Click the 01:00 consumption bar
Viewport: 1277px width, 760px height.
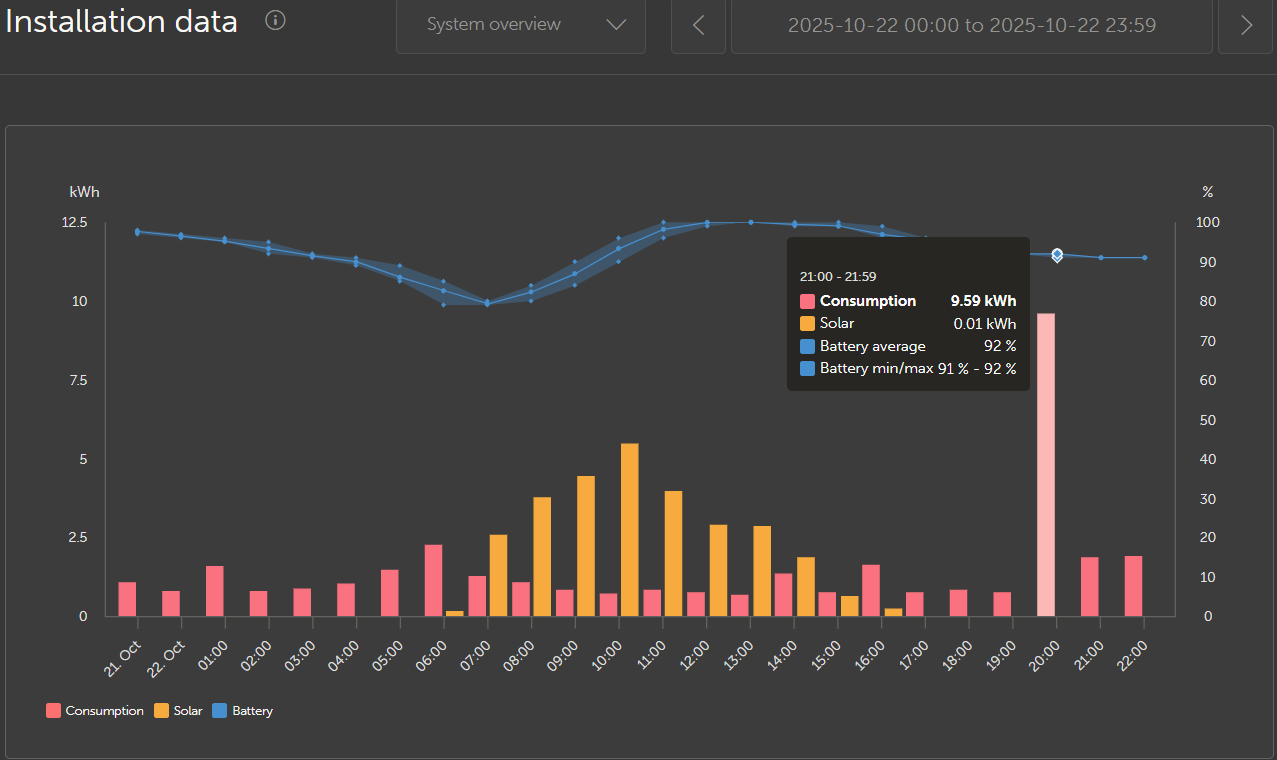coord(214,591)
